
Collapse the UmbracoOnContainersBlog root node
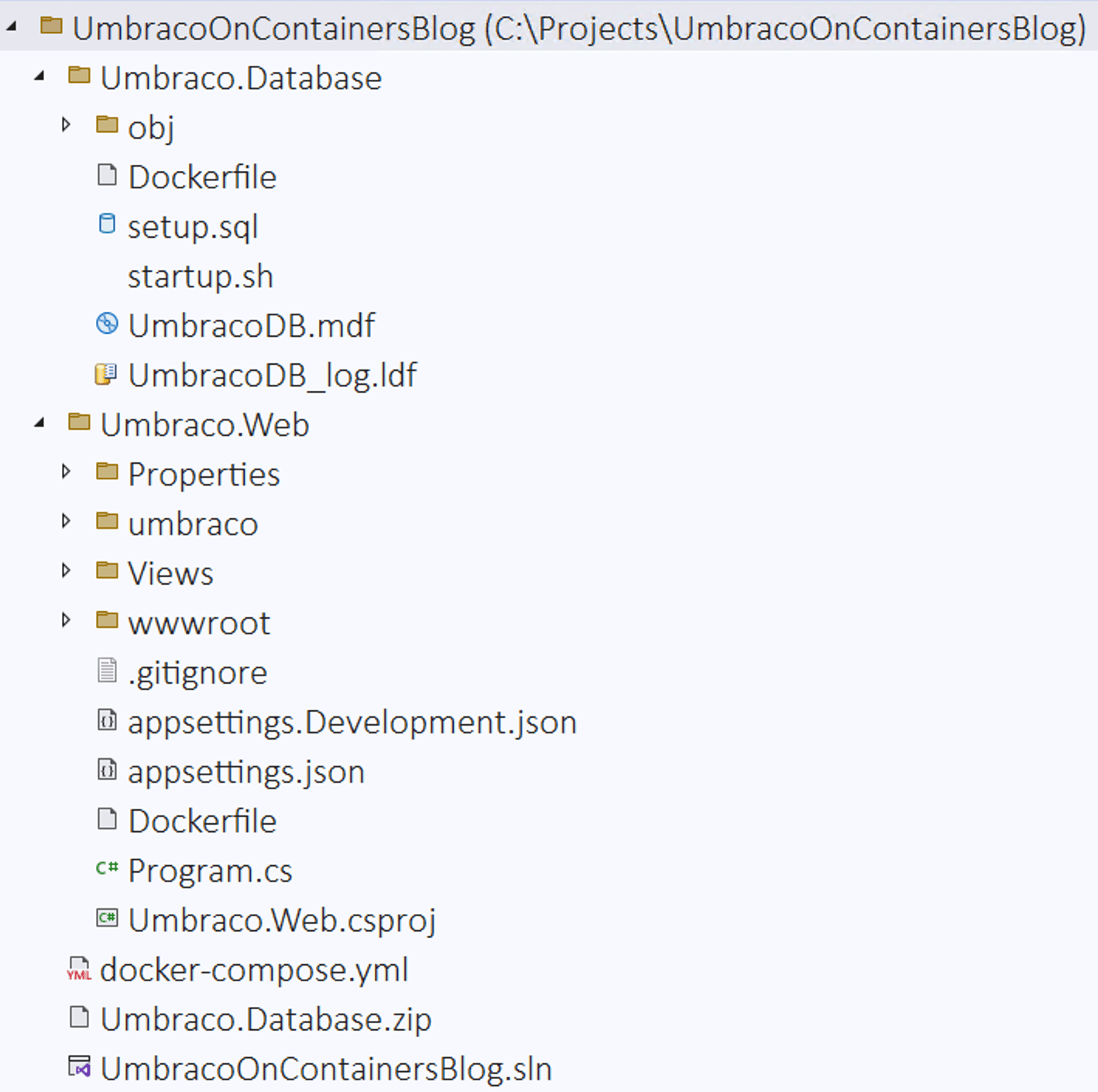(9, 26)
